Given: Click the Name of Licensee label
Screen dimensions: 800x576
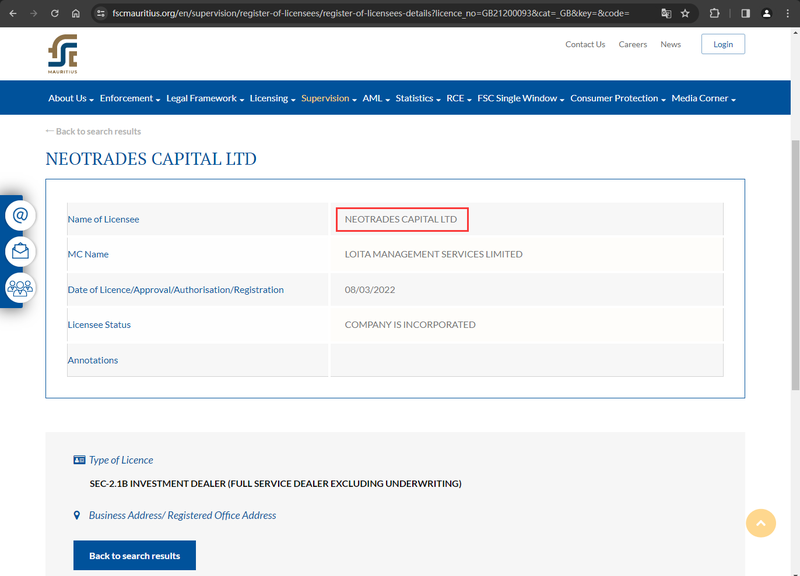Looking at the screenshot, I should point(103,219).
